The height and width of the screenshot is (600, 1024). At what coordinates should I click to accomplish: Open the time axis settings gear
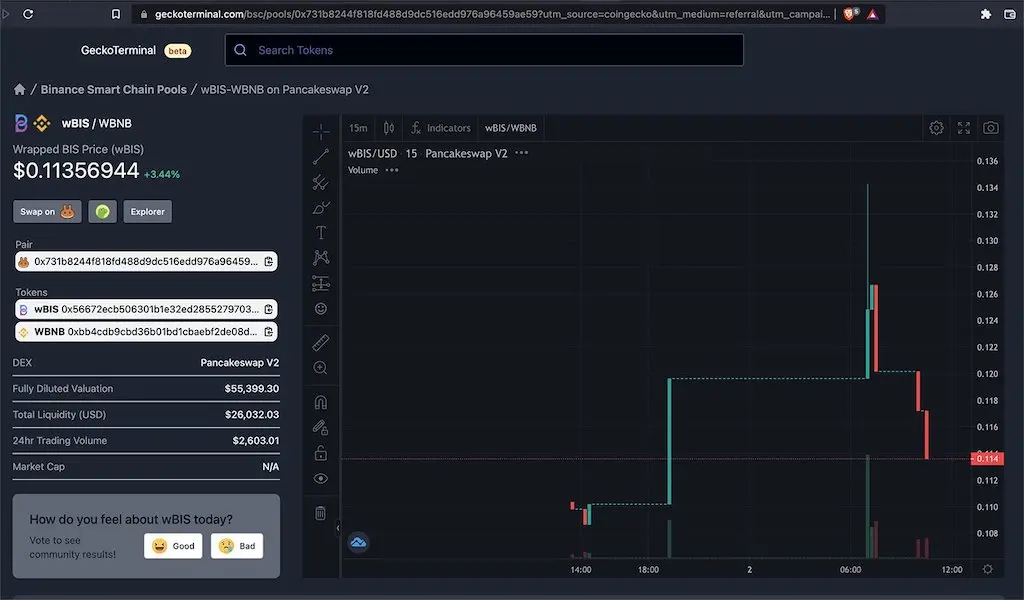pos(988,569)
